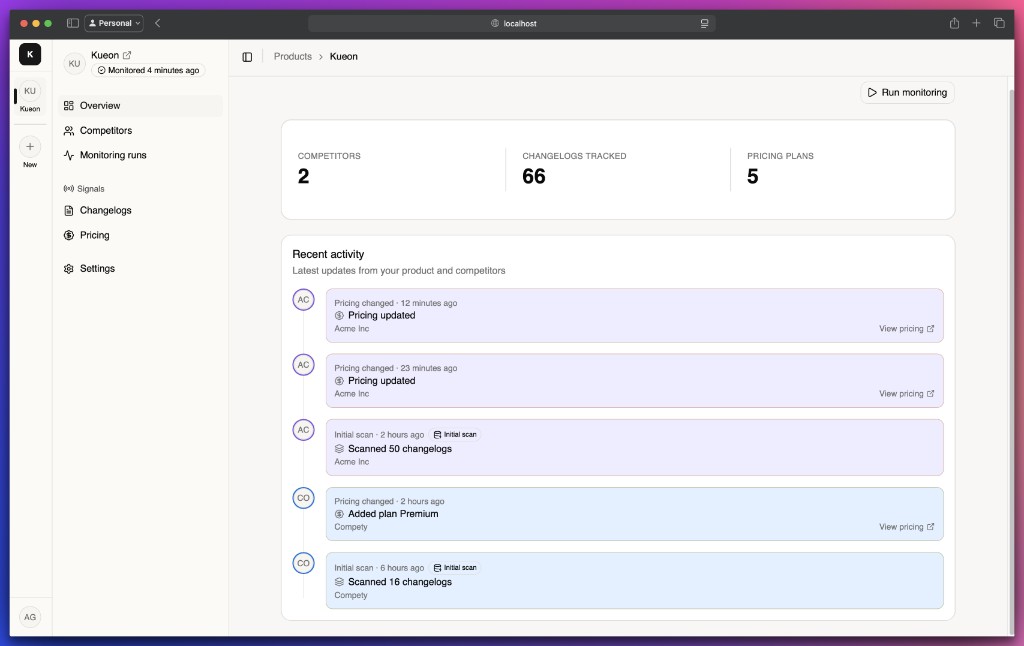Image resolution: width=1024 pixels, height=646 pixels.
Task: Click Run monitoring button
Action: (x=907, y=93)
